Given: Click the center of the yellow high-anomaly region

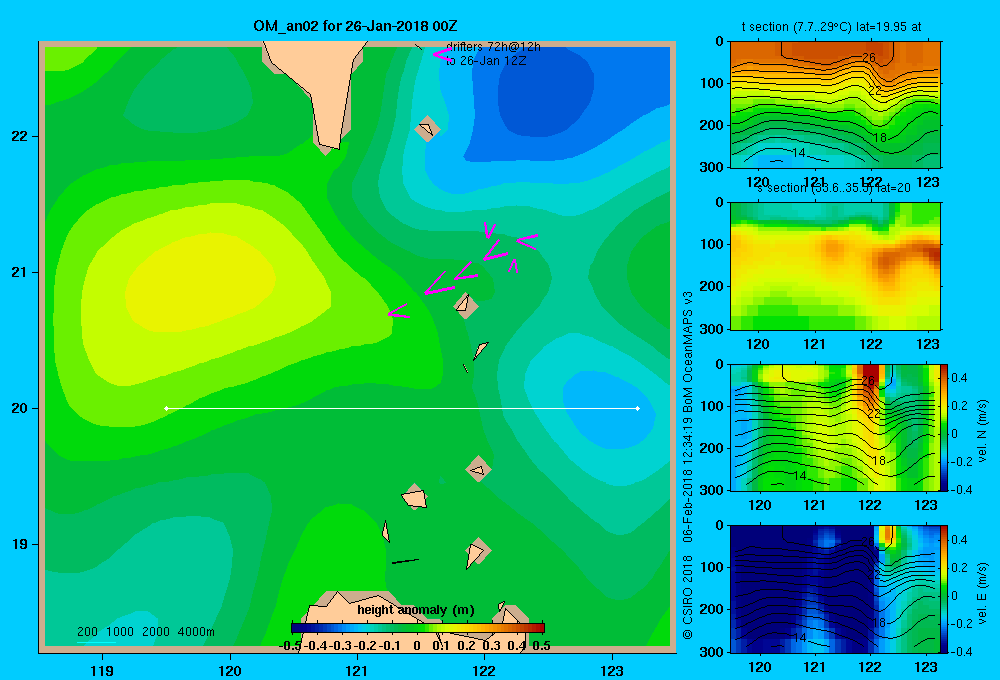Looking at the screenshot, I should (198, 284).
